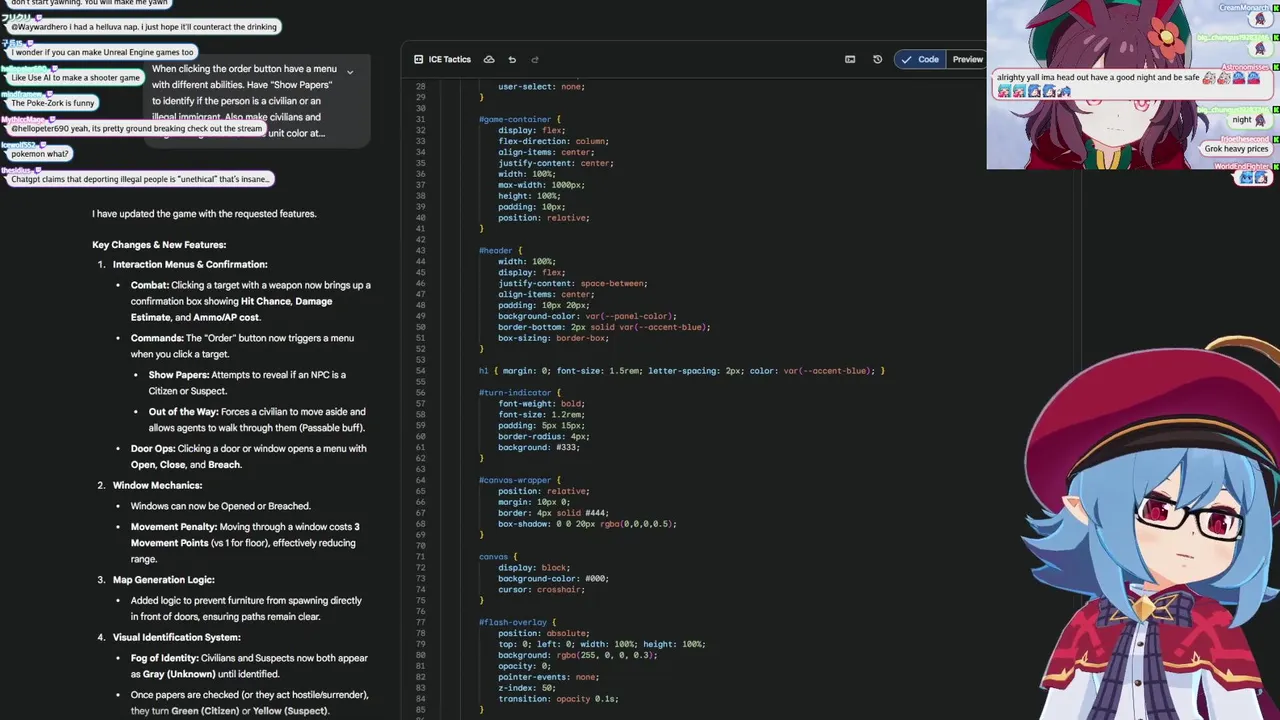The height and width of the screenshot is (720, 1280).
Task: Expand the collapsed user prompt chevron
Action: [x=350, y=72]
